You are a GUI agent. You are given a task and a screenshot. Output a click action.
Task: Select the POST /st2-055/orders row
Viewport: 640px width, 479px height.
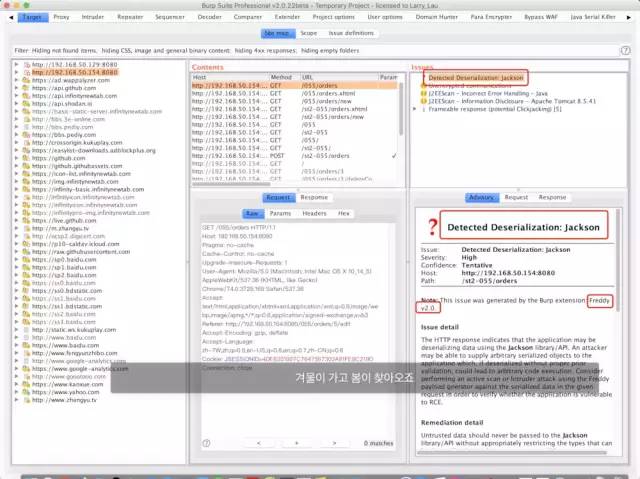293,156
